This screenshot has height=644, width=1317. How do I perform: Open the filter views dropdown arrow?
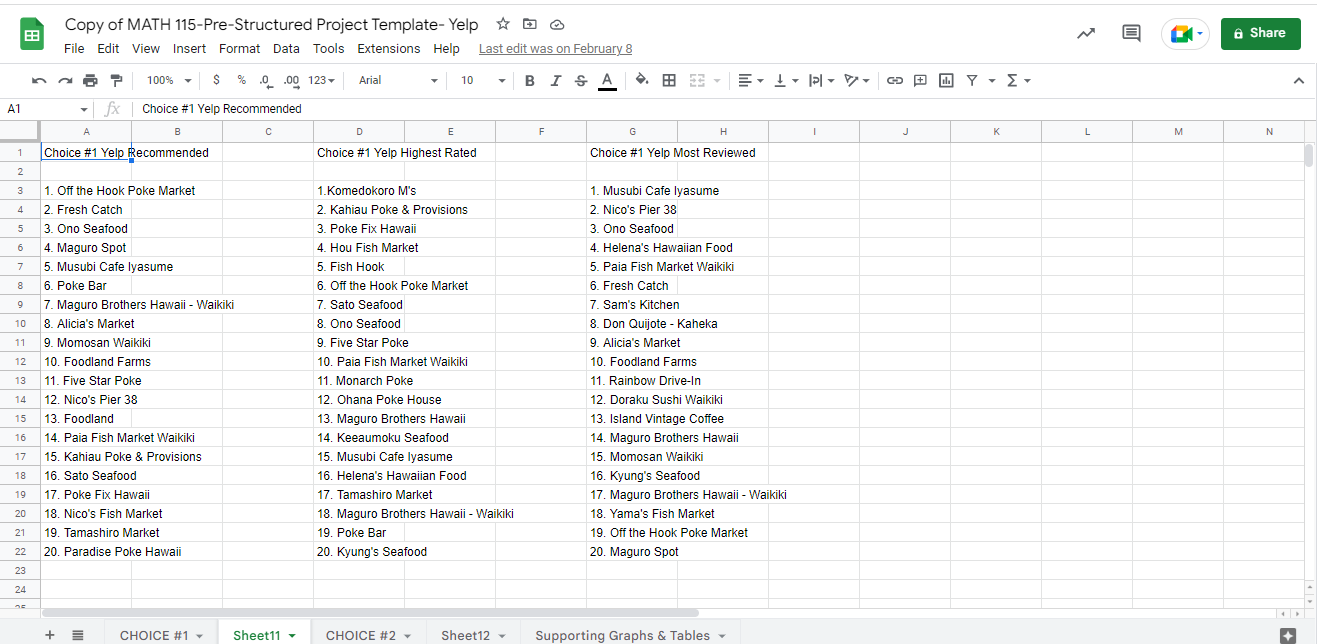[x=992, y=80]
